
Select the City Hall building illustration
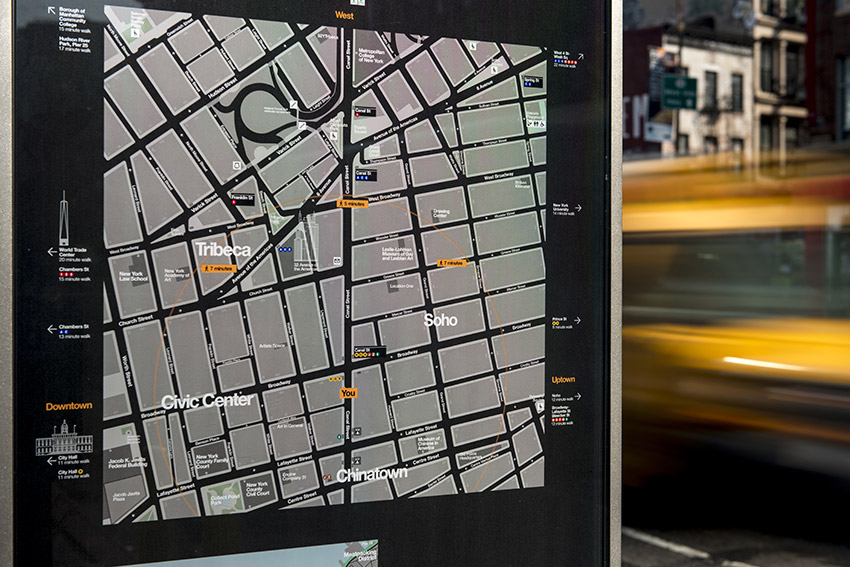[x=64, y=438]
